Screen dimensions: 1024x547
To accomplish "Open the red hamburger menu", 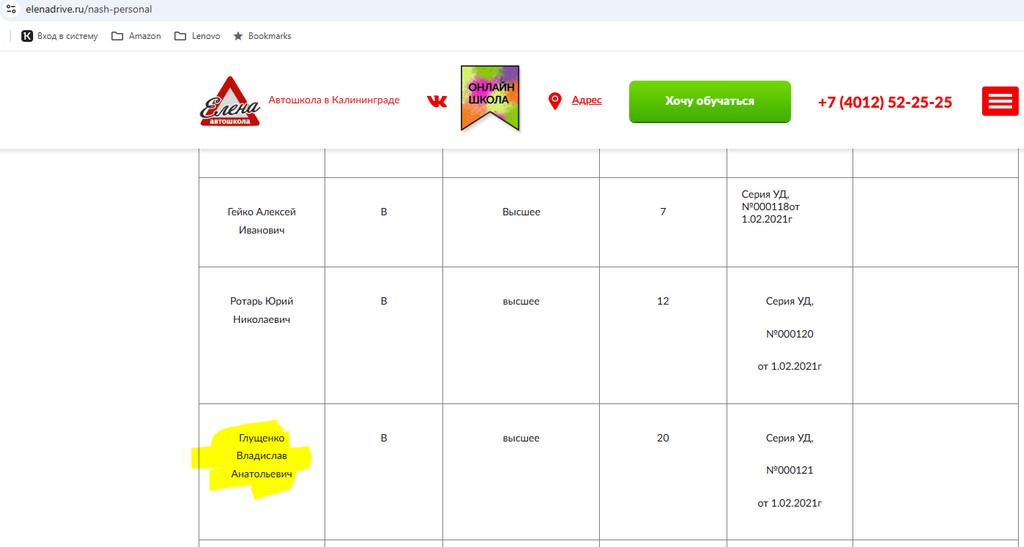I will (1000, 101).
